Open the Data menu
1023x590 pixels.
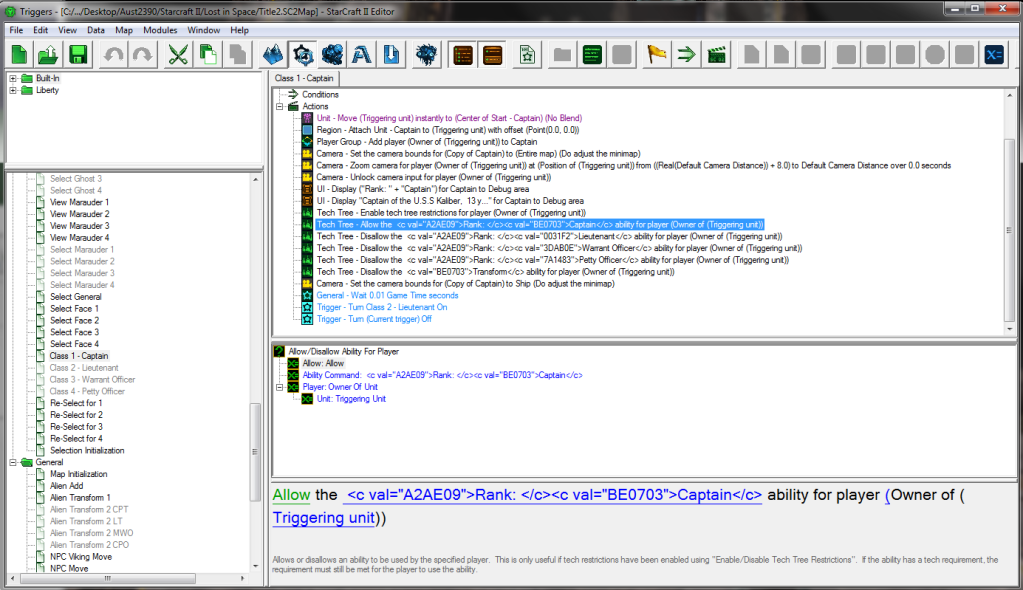click(x=96, y=30)
